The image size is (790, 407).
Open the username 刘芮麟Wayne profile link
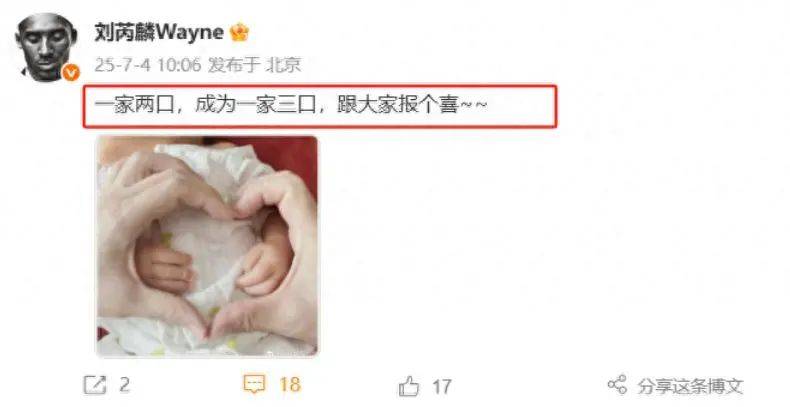coord(159,33)
